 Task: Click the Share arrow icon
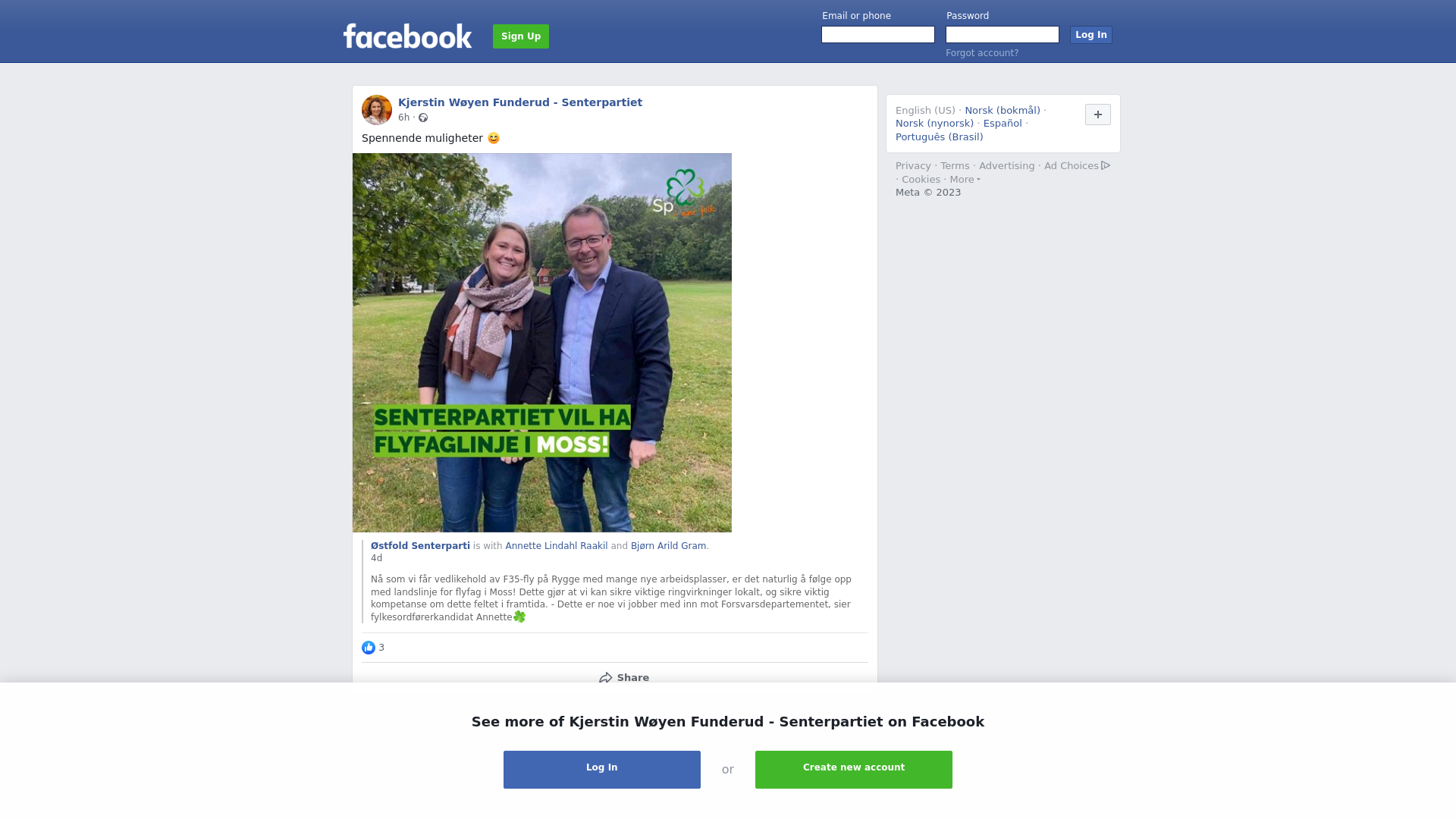point(605,678)
